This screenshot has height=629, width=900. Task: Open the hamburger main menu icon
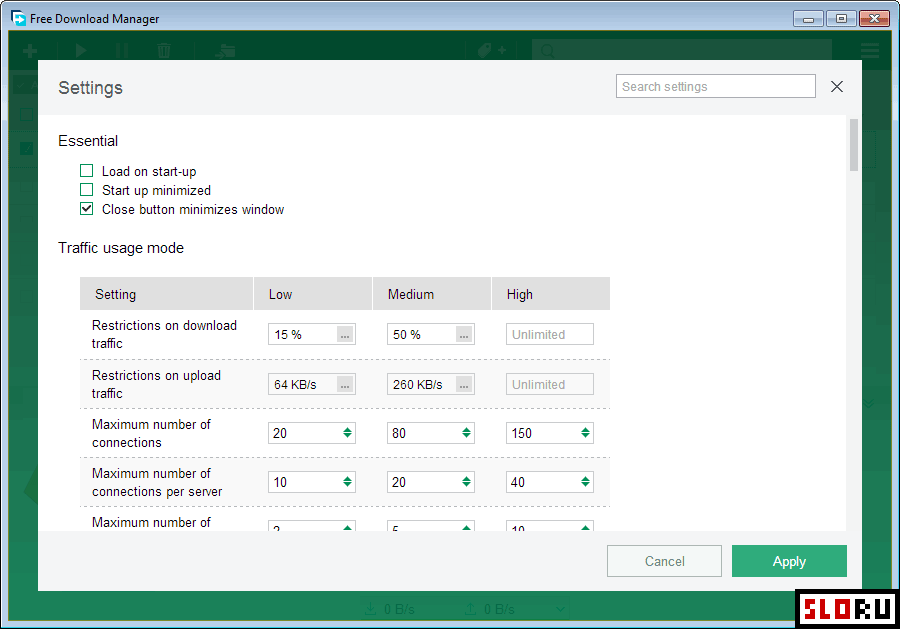coord(870,51)
